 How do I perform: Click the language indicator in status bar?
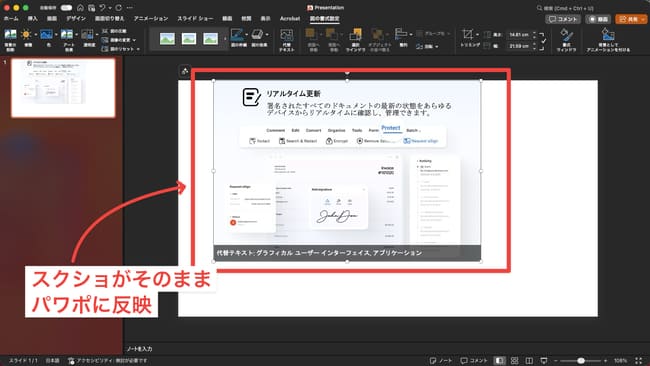click(53, 361)
